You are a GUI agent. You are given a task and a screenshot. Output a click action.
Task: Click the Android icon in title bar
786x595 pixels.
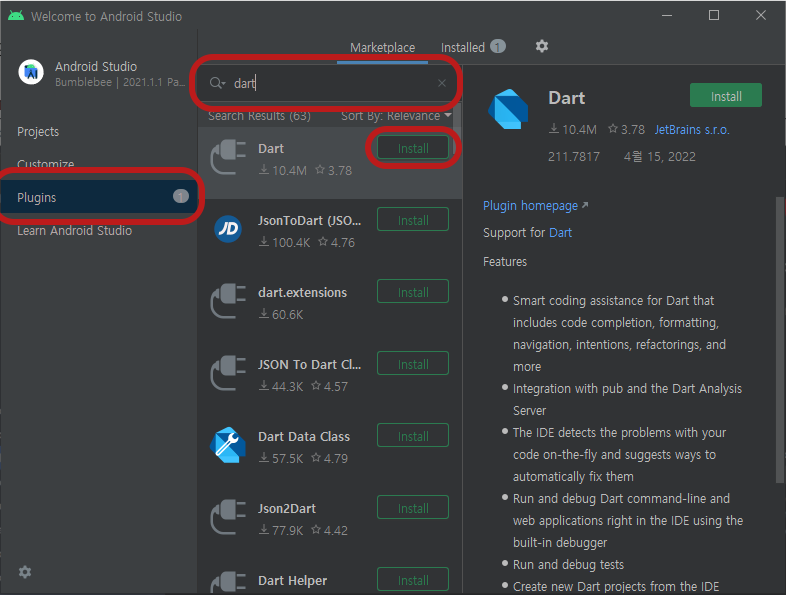[16, 16]
